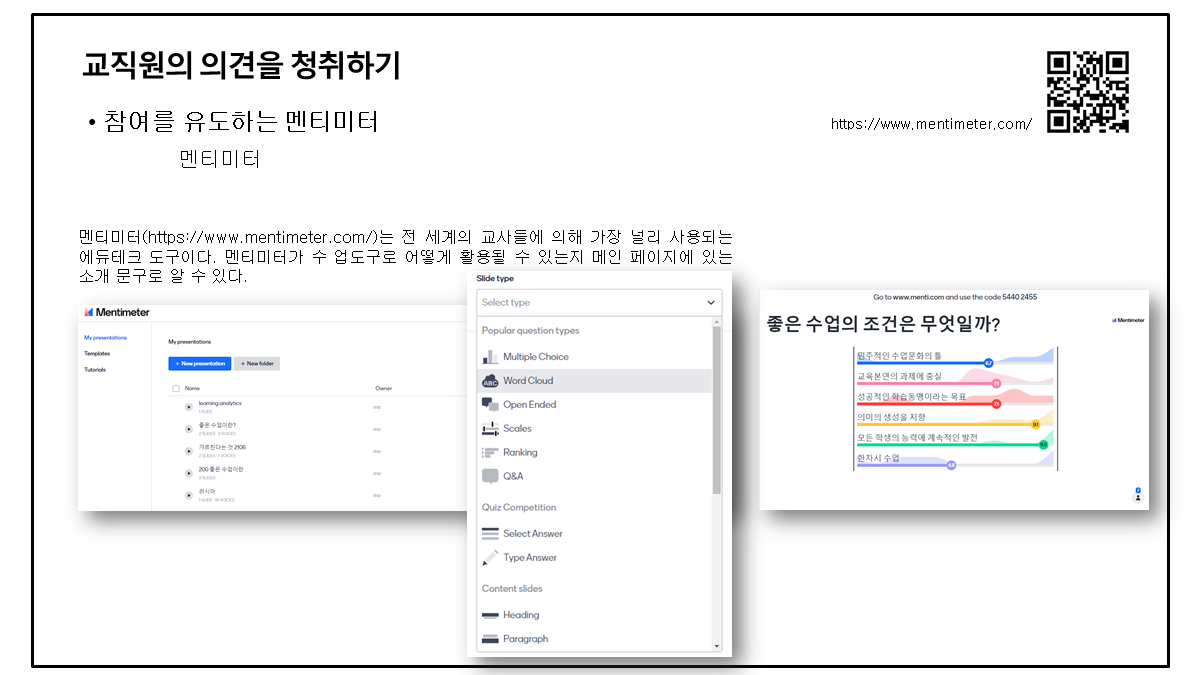This screenshot has width=1200, height=675.
Task: Click the purple 한차시 수업 score marker
Action: [x=951, y=465]
